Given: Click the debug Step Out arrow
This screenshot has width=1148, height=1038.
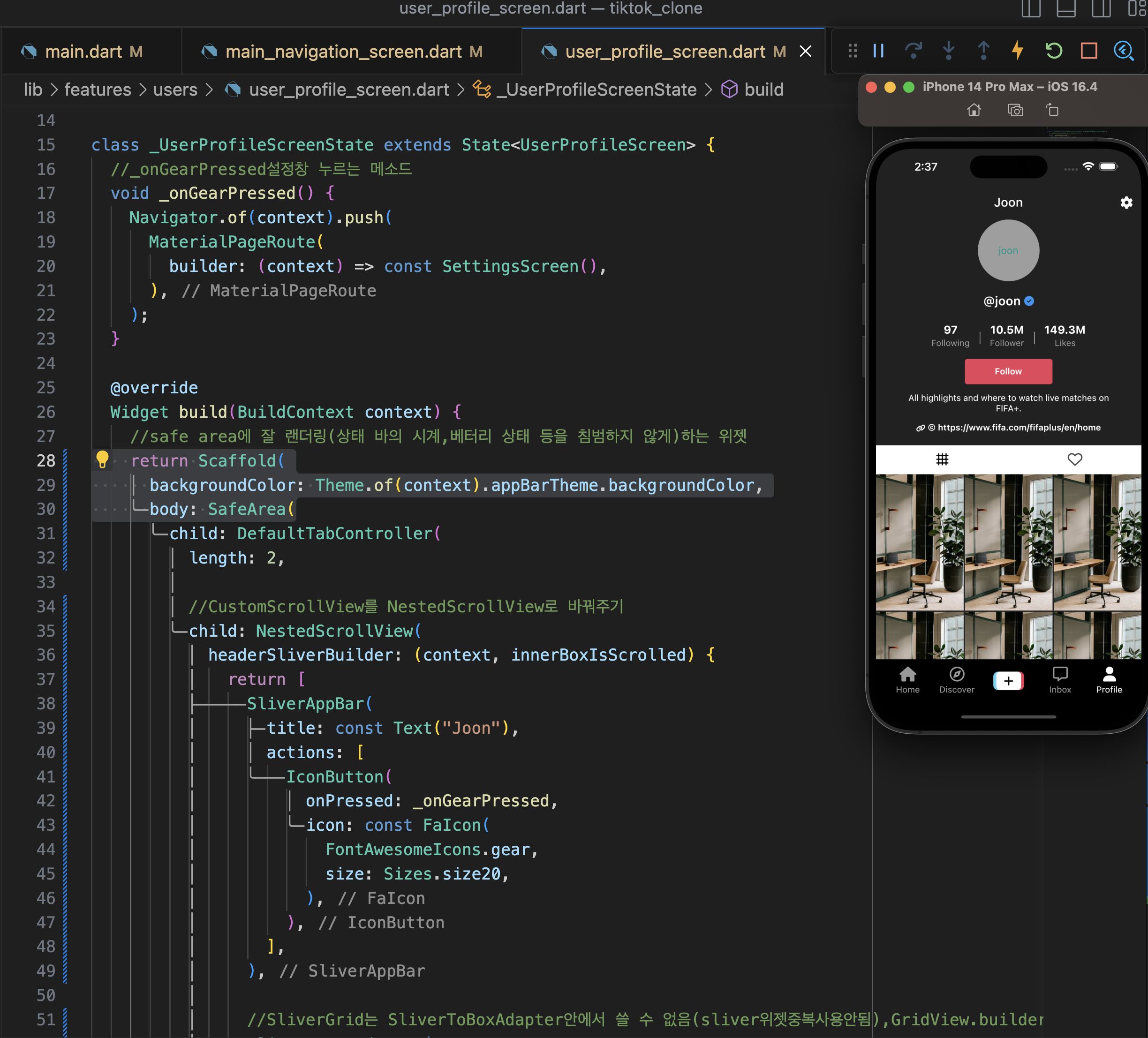Looking at the screenshot, I should pyautogui.click(x=983, y=51).
